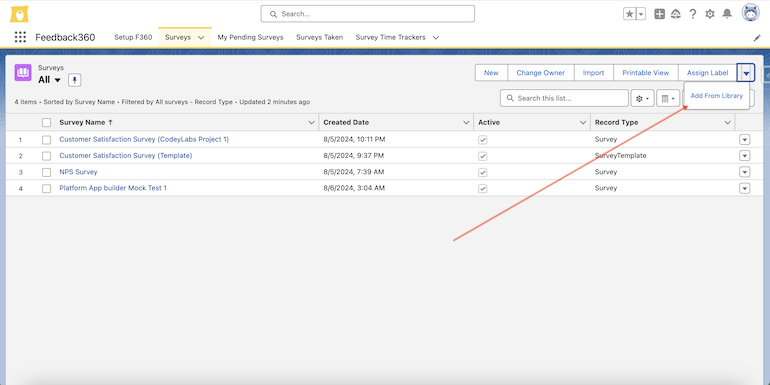Click the edit navigation pencil icon
The image size is (770, 385).
[757, 38]
